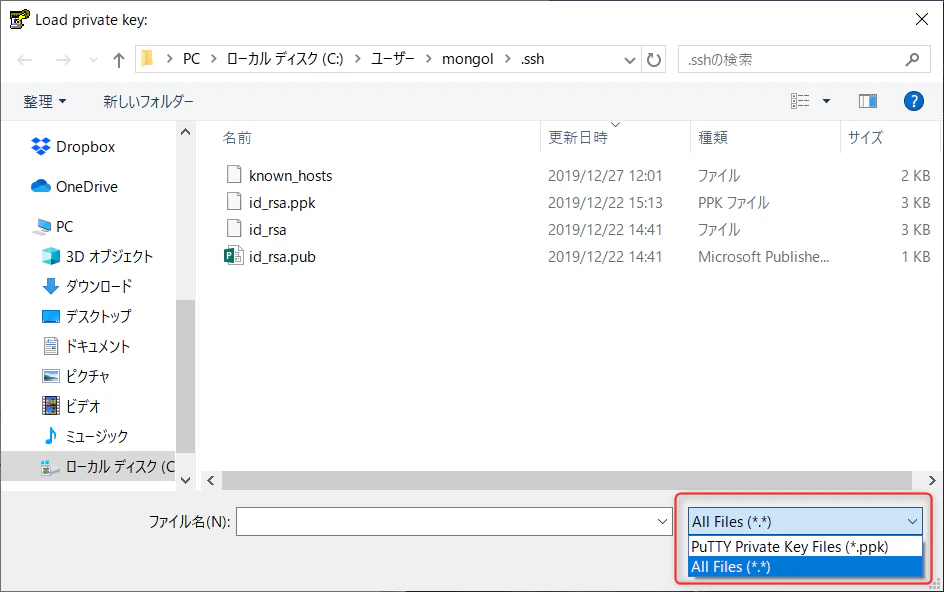Expand the ファイル名 history dropdown arrow
The image size is (944, 592).
[662, 522]
